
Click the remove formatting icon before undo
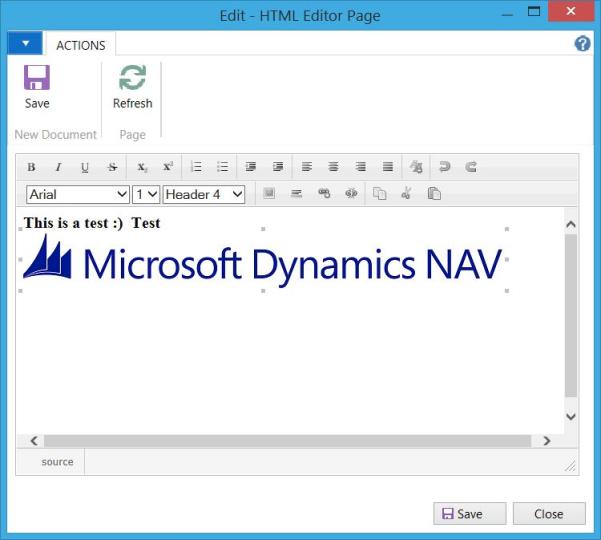[x=416, y=167]
